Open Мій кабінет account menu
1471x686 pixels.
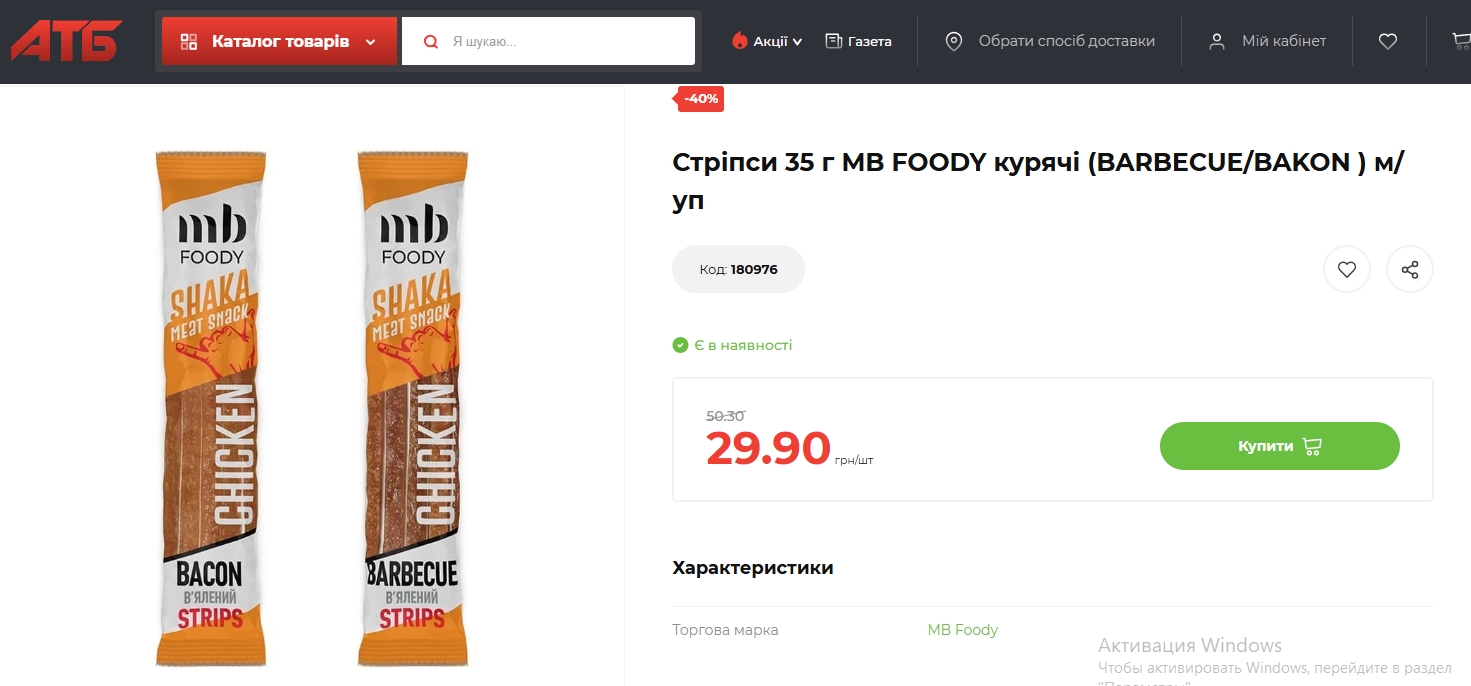point(1283,41)
